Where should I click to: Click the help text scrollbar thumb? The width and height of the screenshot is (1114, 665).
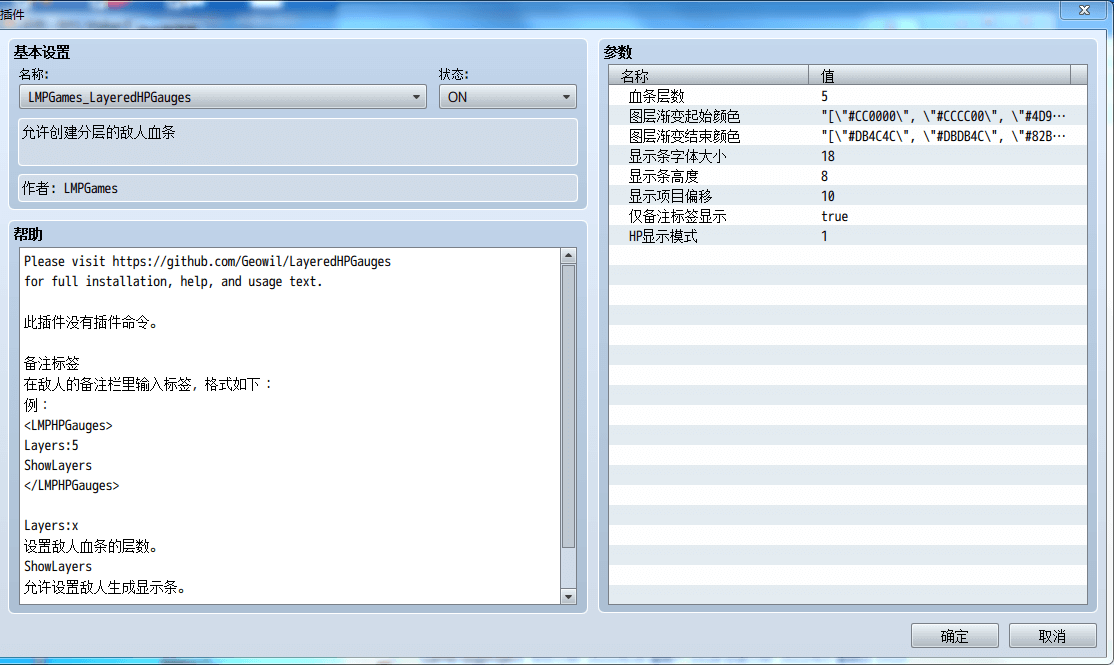point(568,406)
